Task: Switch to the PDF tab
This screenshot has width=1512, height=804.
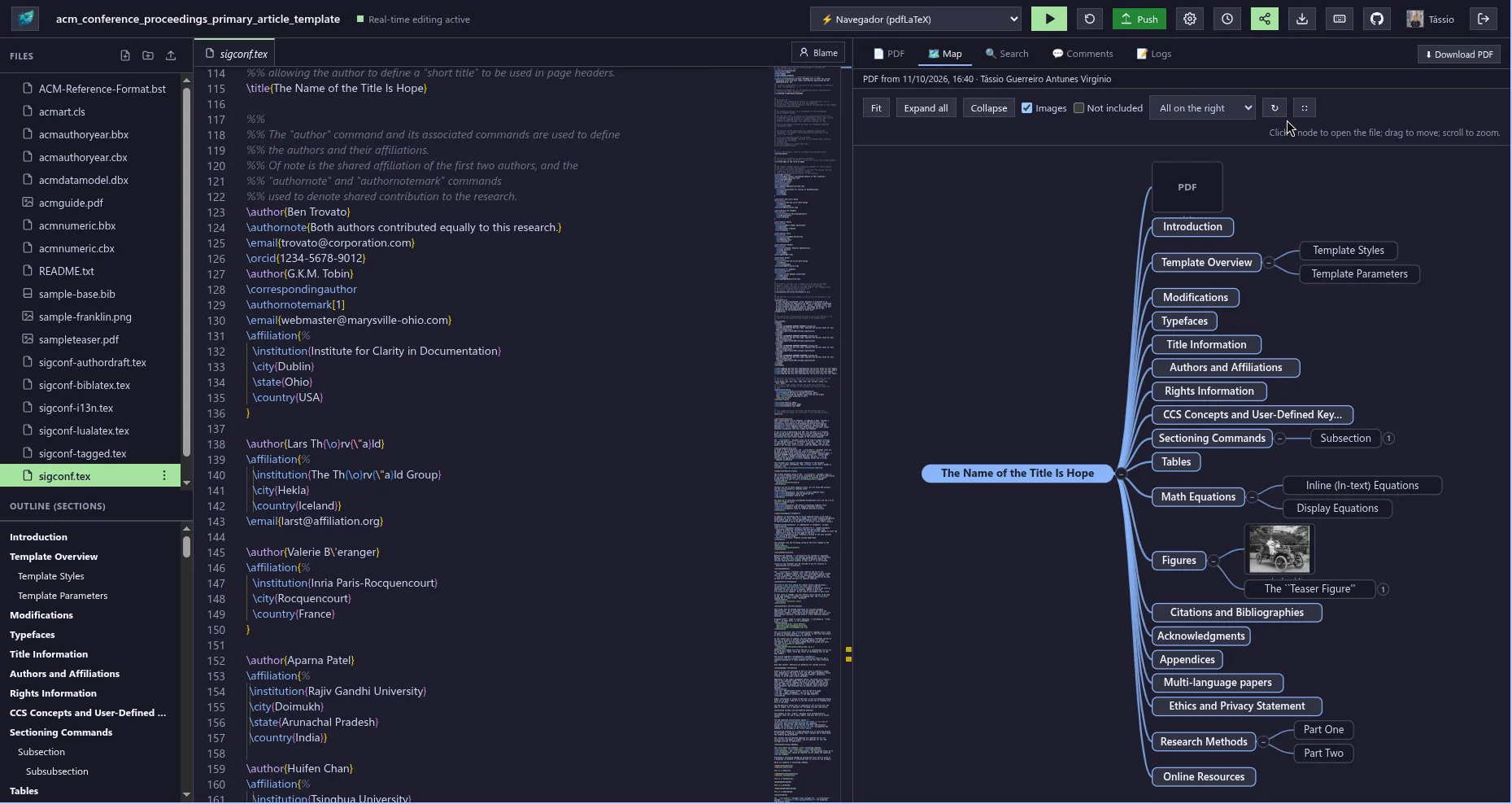Action: click(x=889, y=54)
